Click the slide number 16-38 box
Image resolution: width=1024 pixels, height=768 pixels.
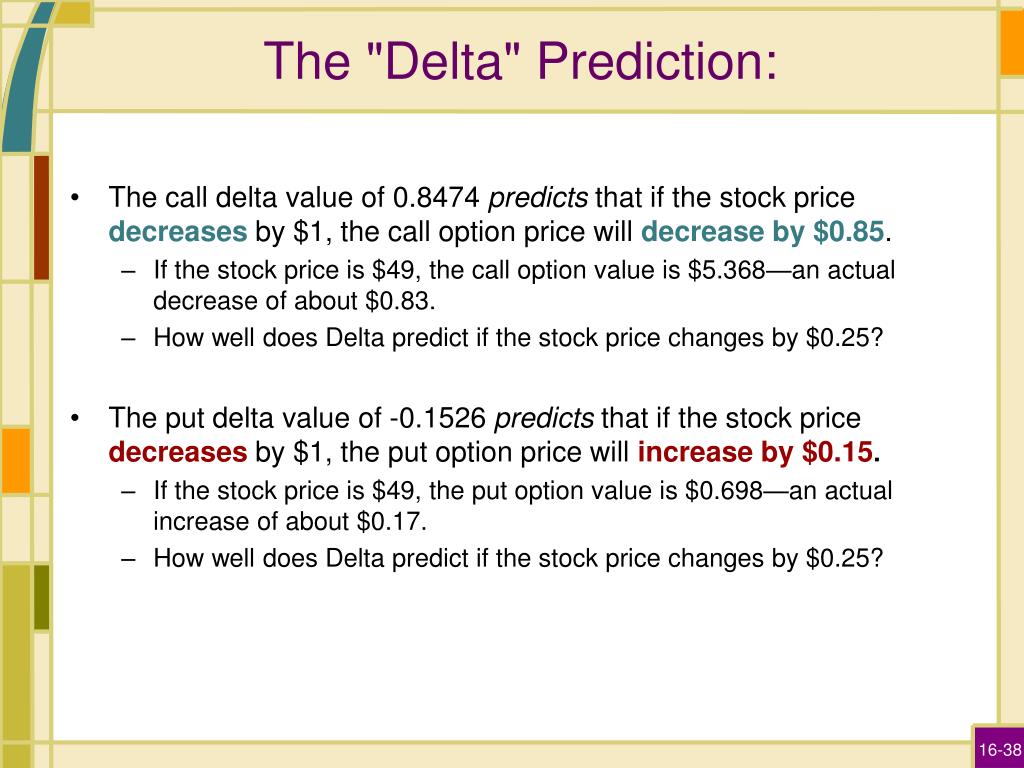pyautogui.click(x=998, y=748)
